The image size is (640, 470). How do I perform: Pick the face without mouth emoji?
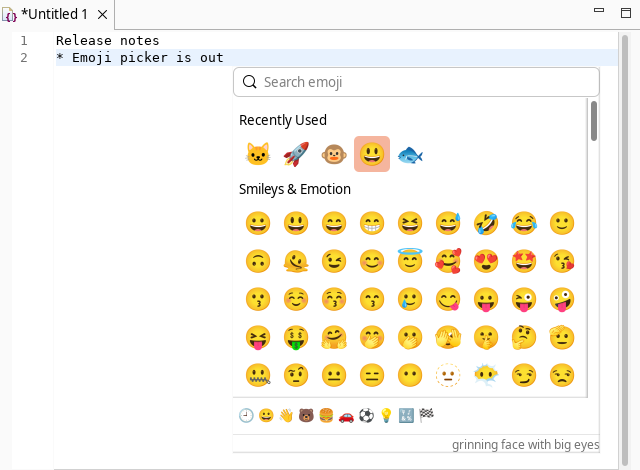pyautogui.click(x=410, y=375)
